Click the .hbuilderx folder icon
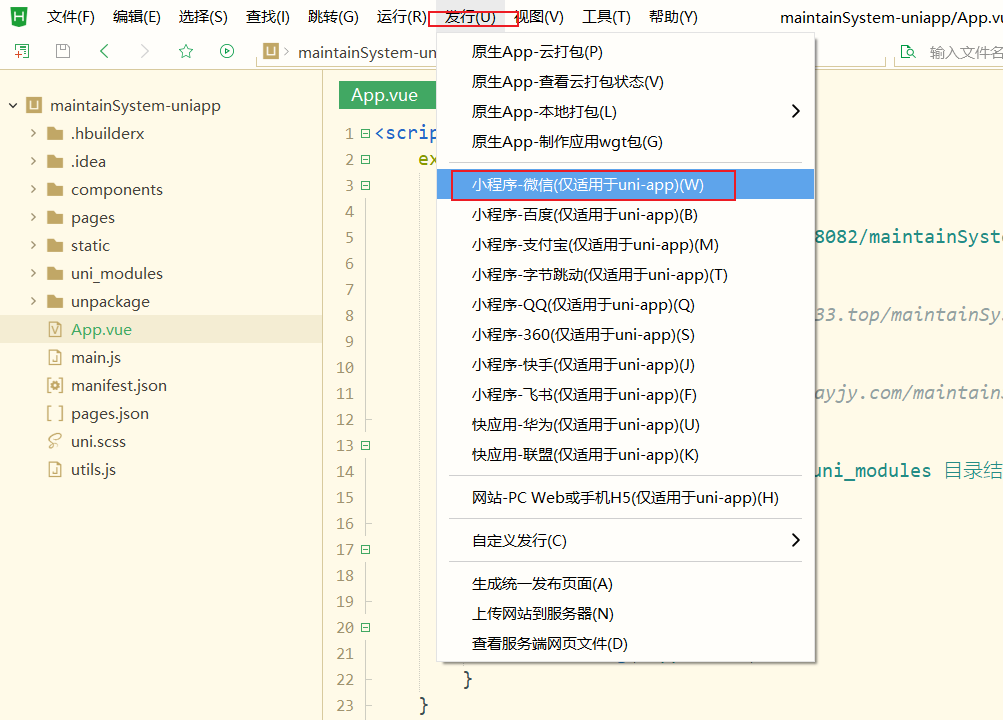Viewport: 1003px width, 720px height. pyautogui.click(x=56, y=134)
